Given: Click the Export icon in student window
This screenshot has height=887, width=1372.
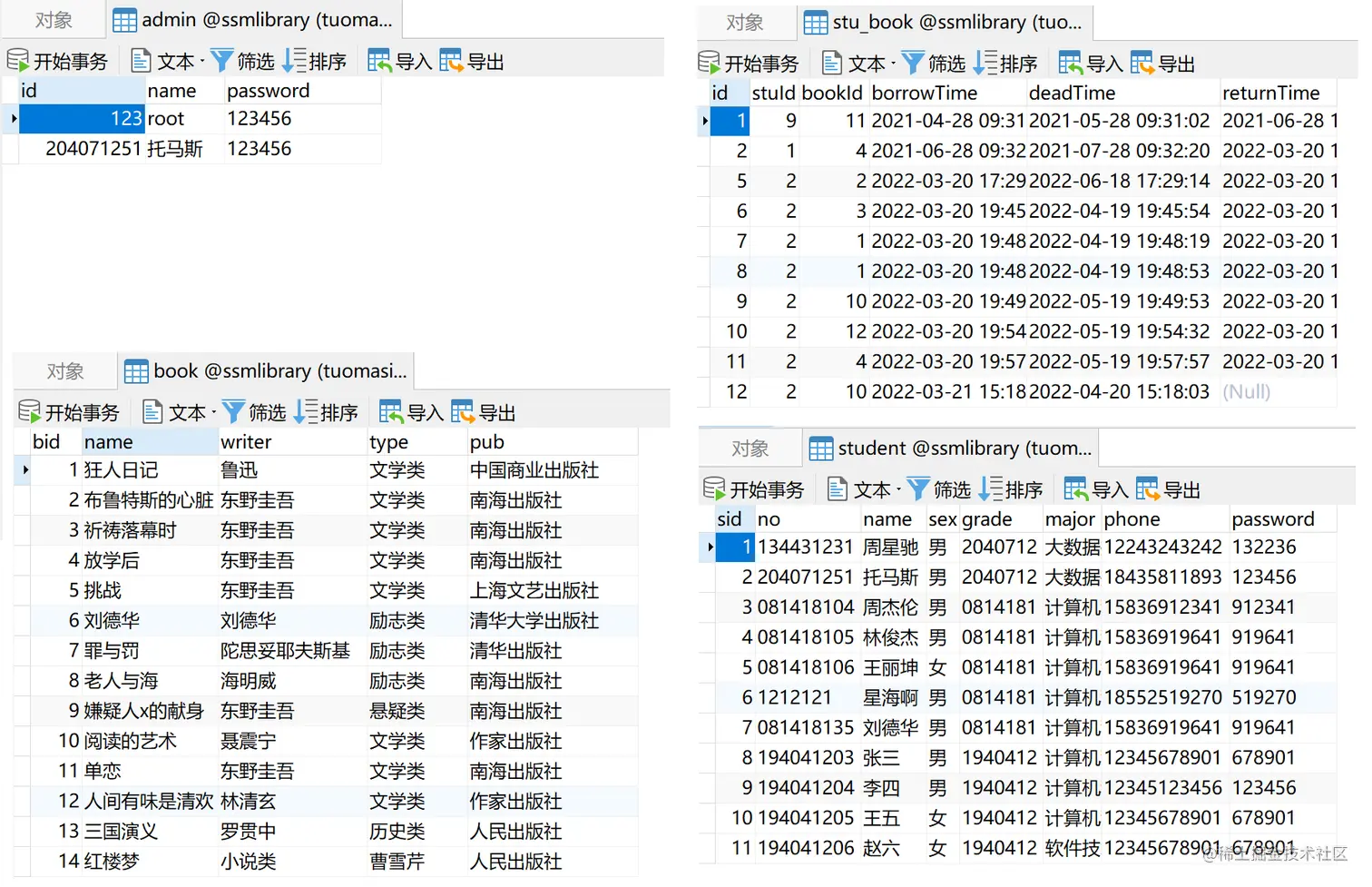Looking at the screenshot, I should coord(1148,489).
